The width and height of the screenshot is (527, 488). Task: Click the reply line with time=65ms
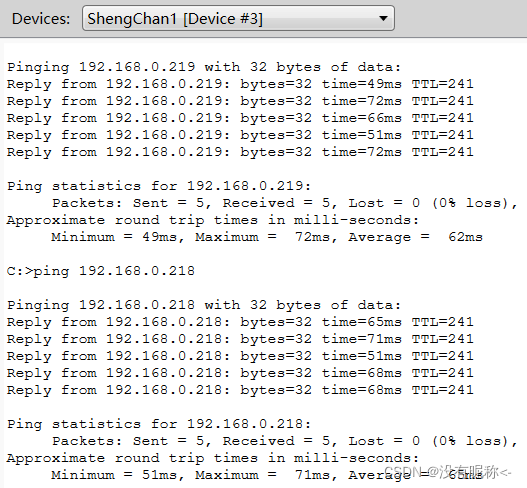[x=240, y=322]
